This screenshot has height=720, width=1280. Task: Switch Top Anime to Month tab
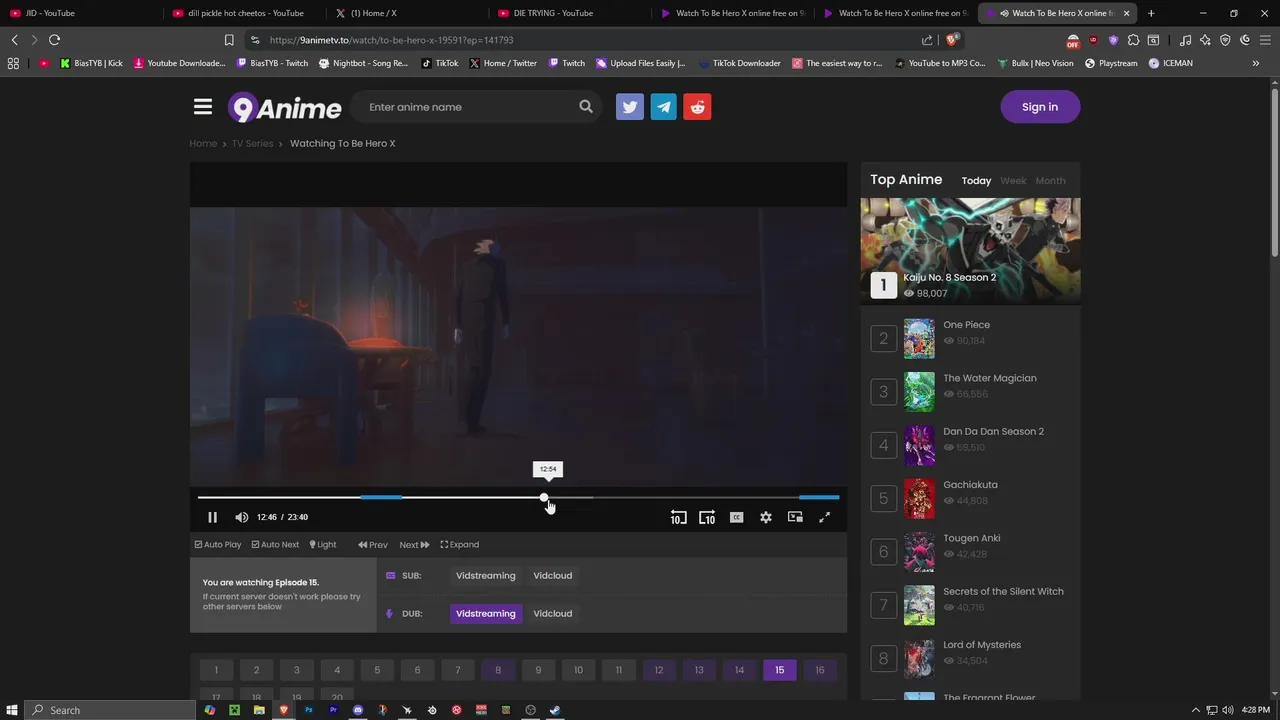point(1050,181)
